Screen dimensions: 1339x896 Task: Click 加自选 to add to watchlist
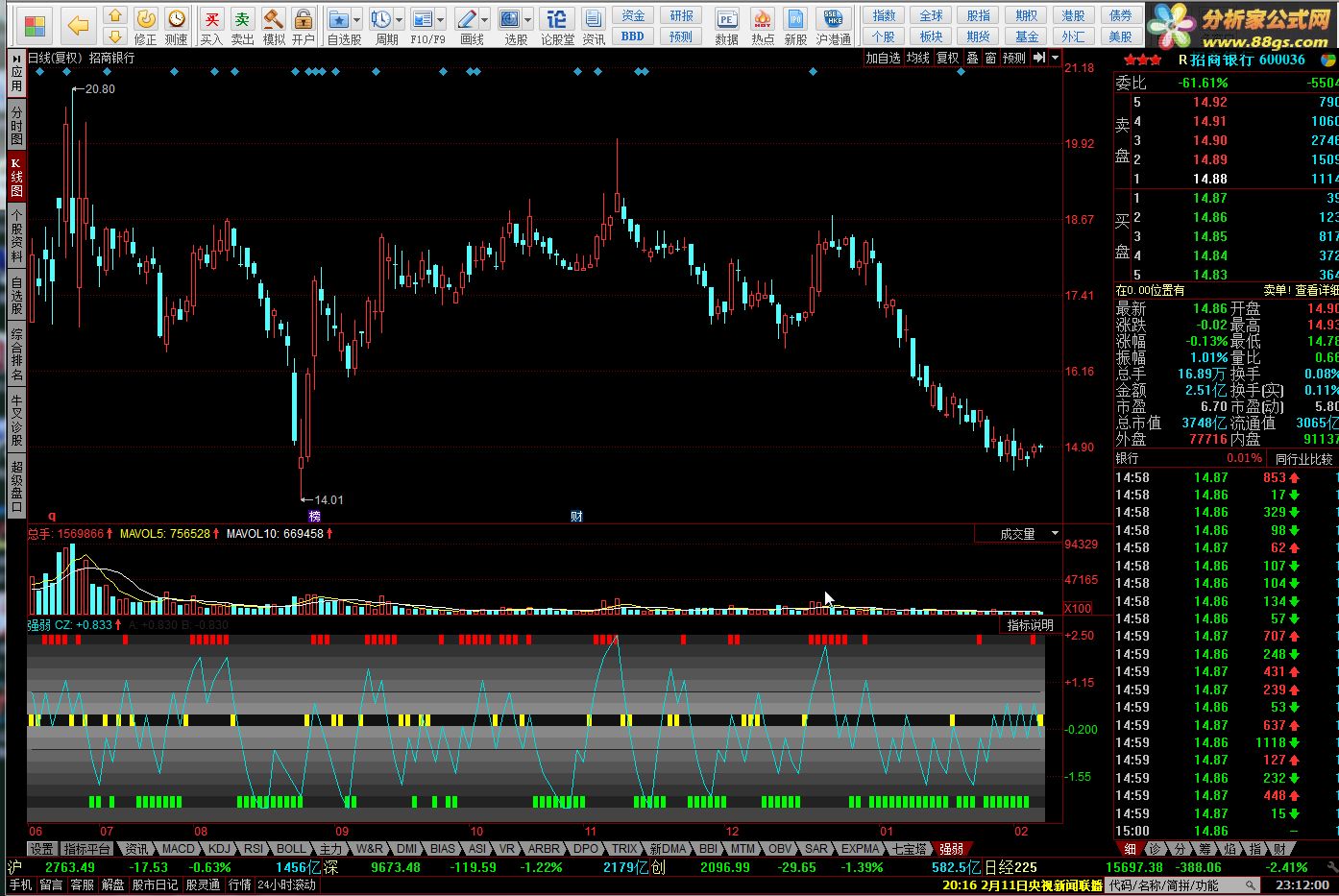(884, 58)
